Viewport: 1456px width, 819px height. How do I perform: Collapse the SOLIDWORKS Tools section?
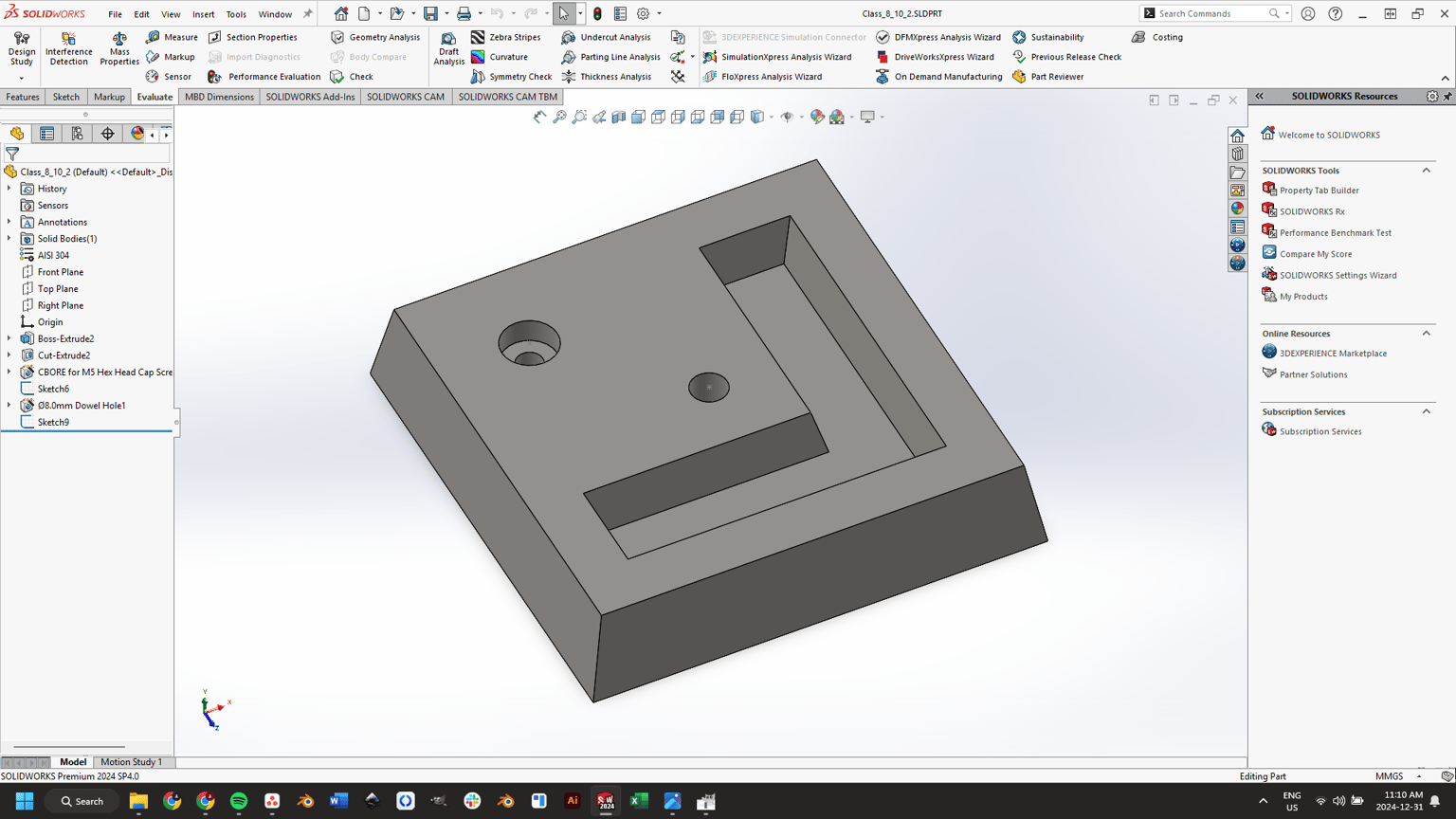pyautogui.click(x=1426, y=171)
